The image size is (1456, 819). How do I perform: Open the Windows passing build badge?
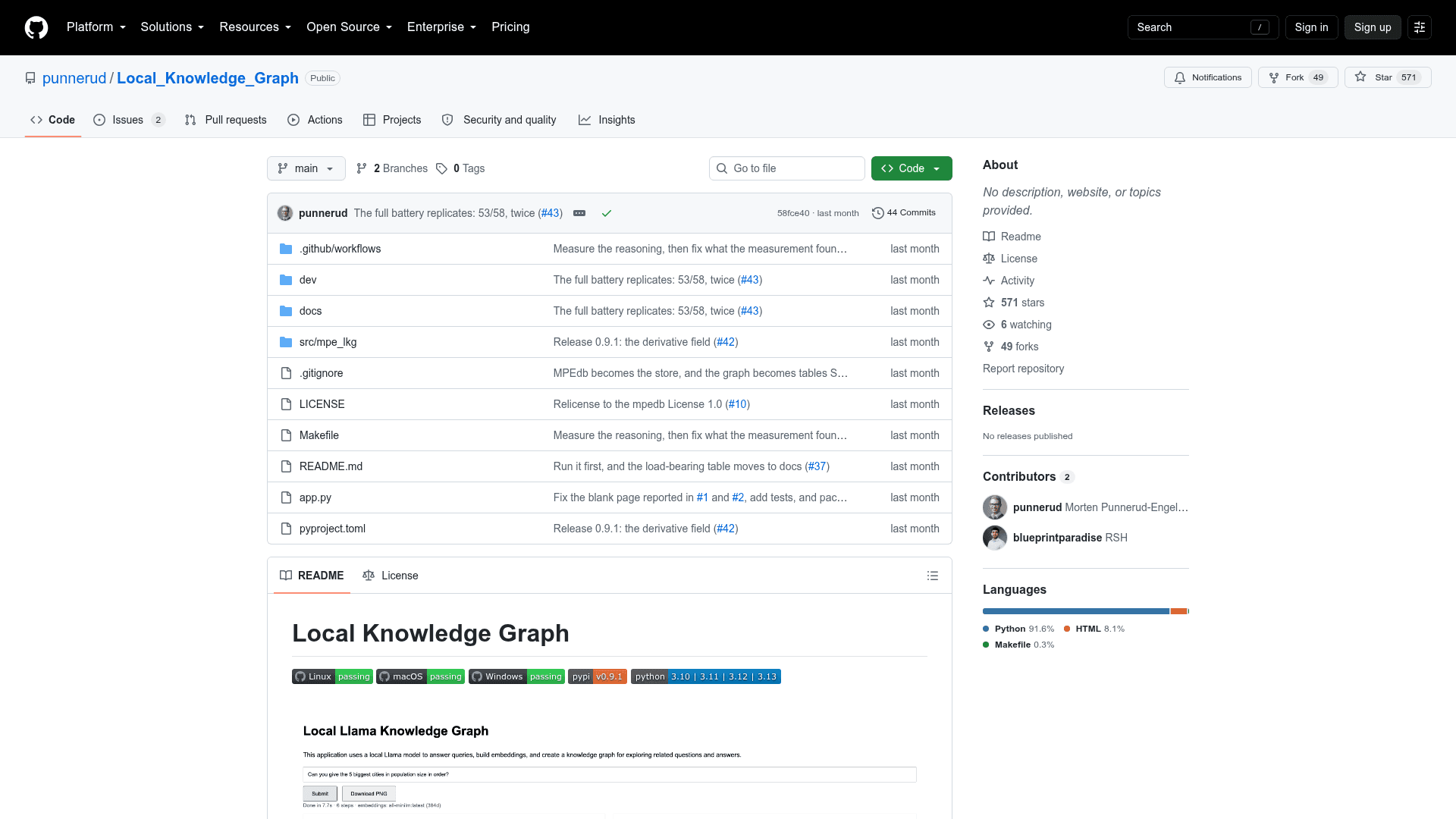click(x=516, y=676)
